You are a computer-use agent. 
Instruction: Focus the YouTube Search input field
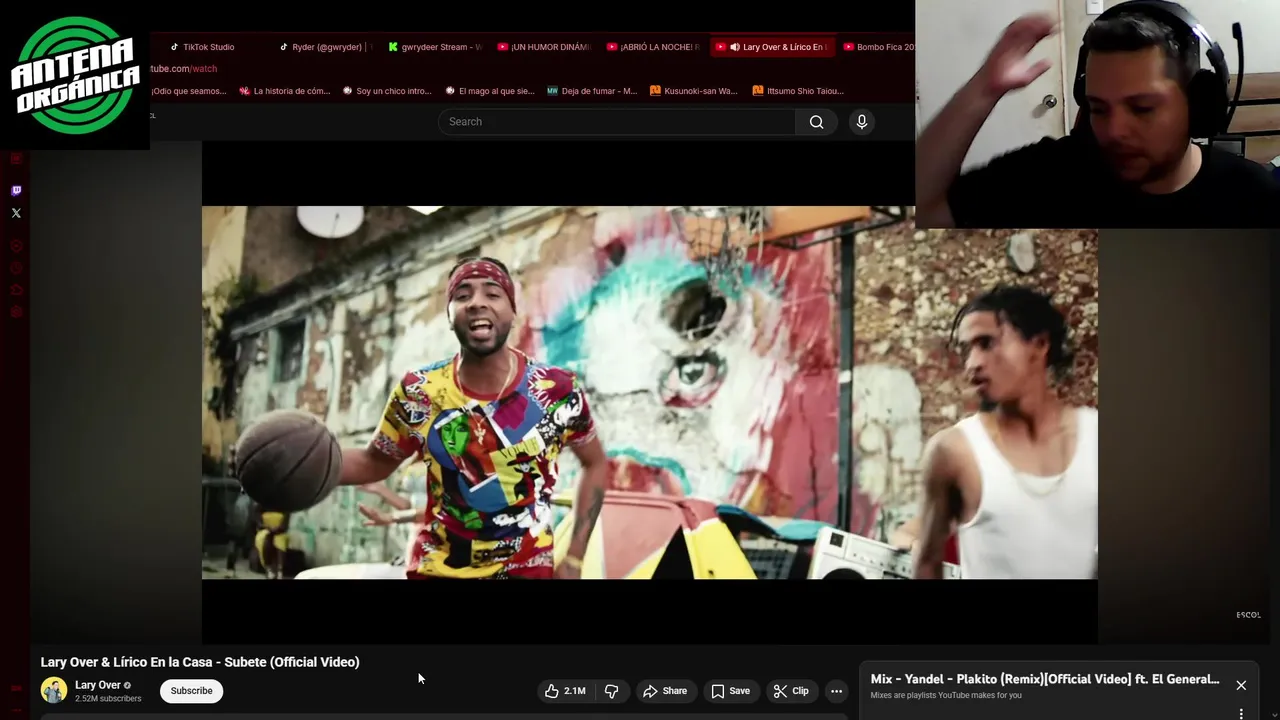[x=617, y=122]
